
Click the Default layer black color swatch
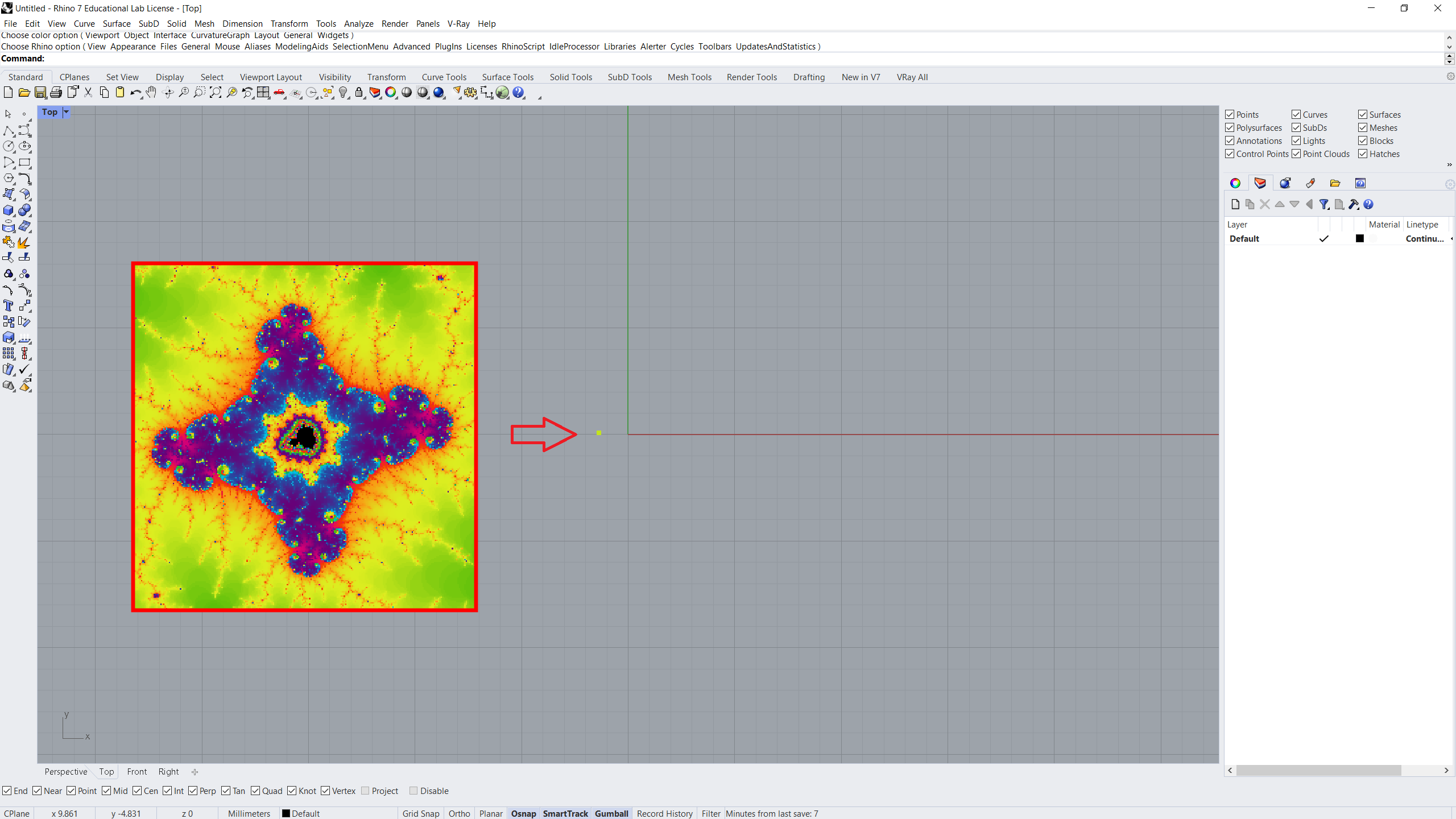(x=1359, y=239)
